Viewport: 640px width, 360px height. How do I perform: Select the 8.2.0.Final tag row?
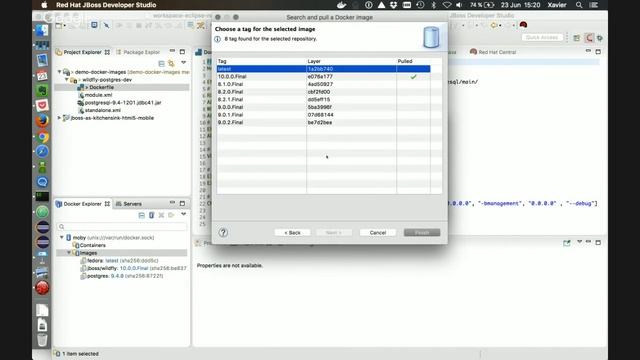click(323, 92)
